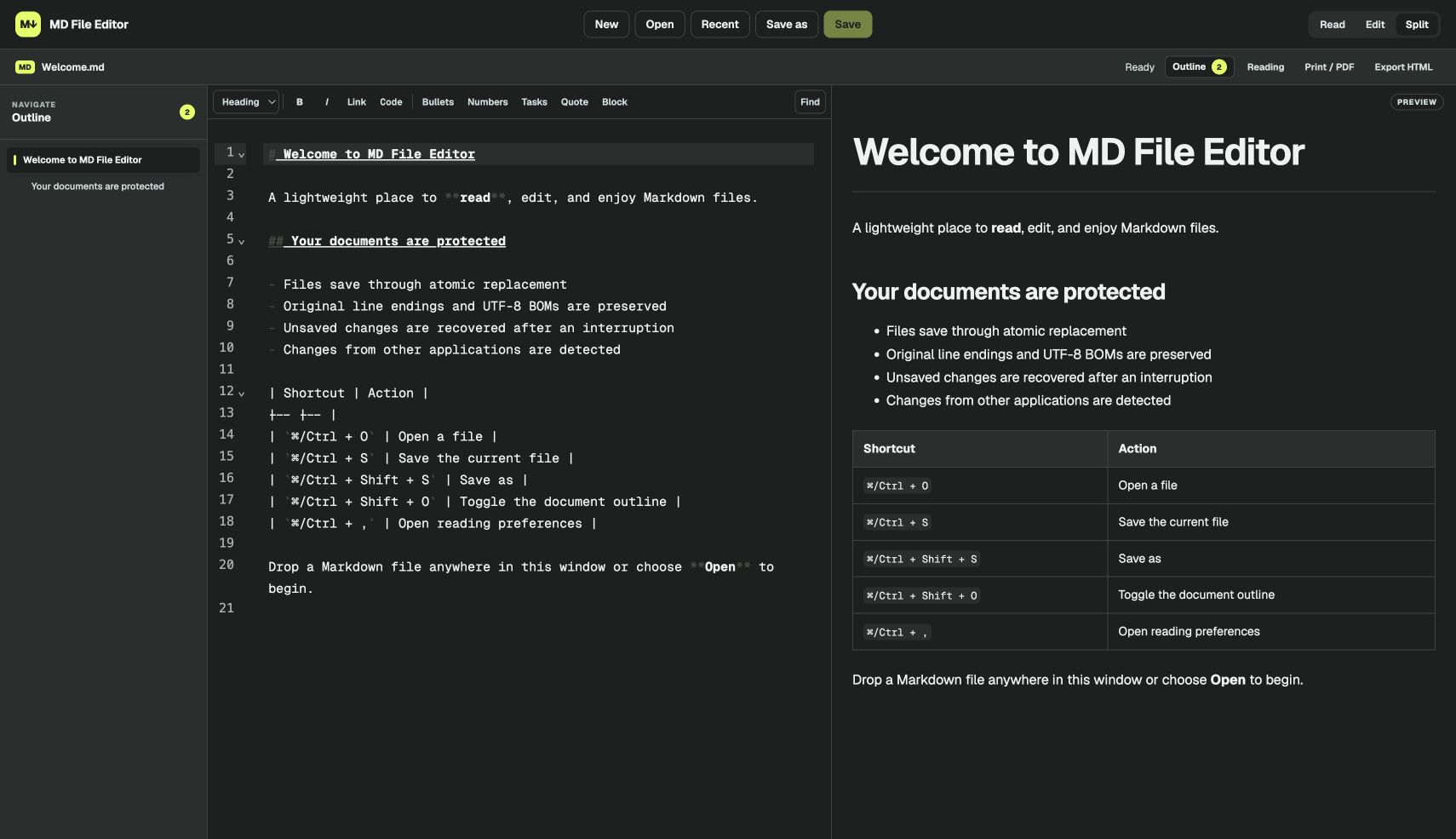Click editor line 'Files save through atomic replacement'

pyautogui.click(x=417, y=284)
